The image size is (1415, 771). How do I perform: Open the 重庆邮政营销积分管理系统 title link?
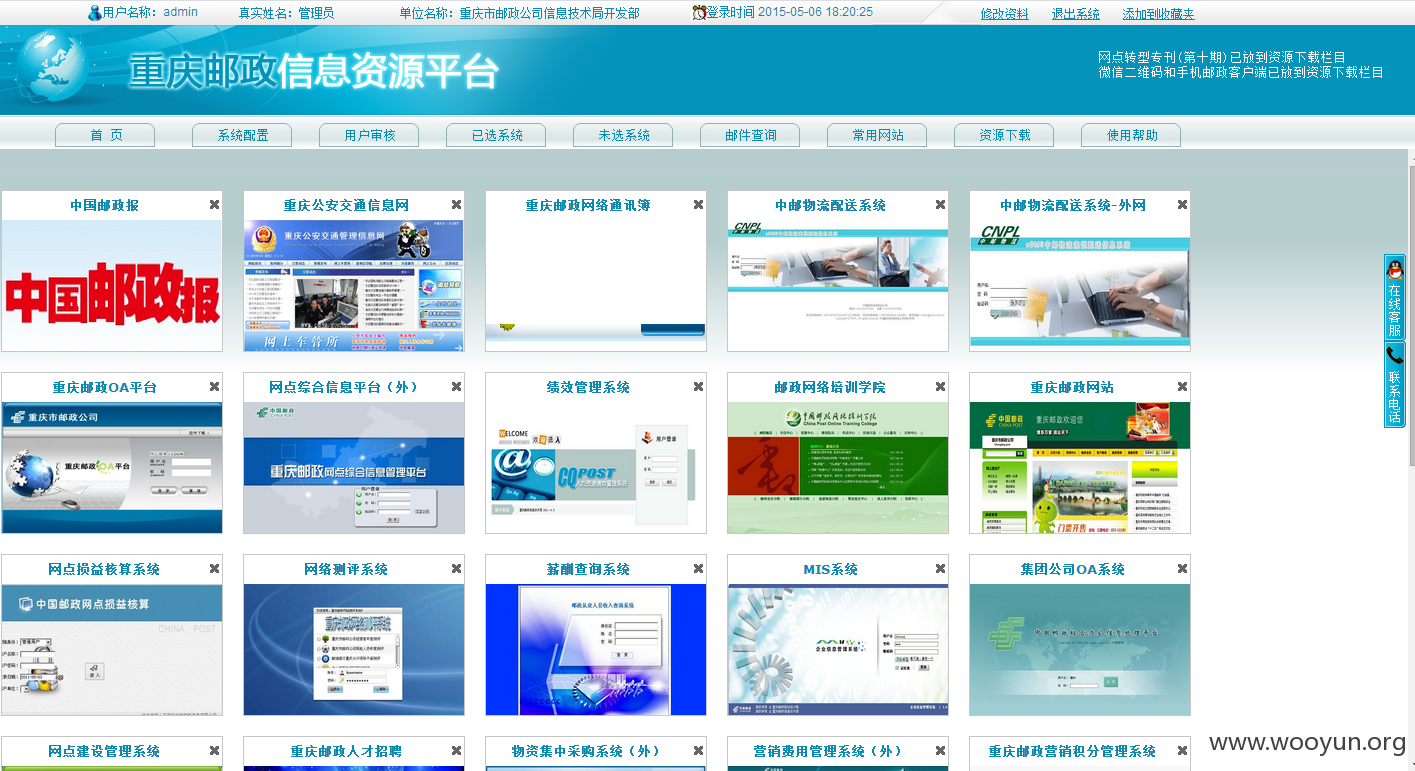1072,751
